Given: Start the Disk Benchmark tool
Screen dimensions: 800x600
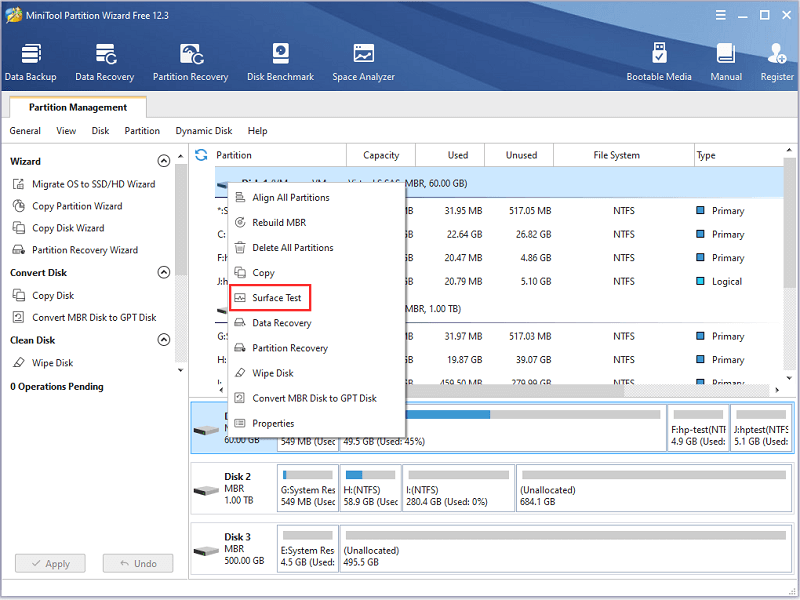Looking at the screenshot, I should [x=280, y=62].
